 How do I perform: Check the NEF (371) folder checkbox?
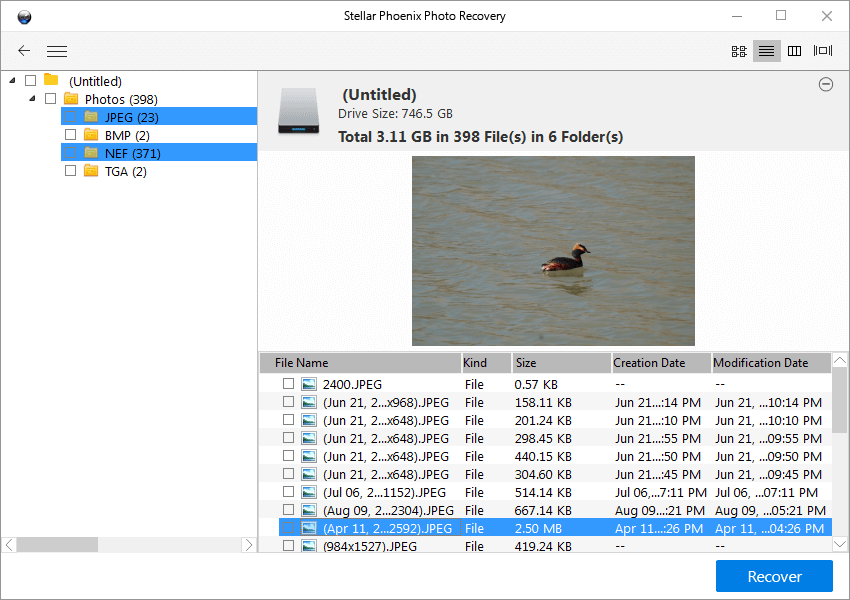[70, 153]
